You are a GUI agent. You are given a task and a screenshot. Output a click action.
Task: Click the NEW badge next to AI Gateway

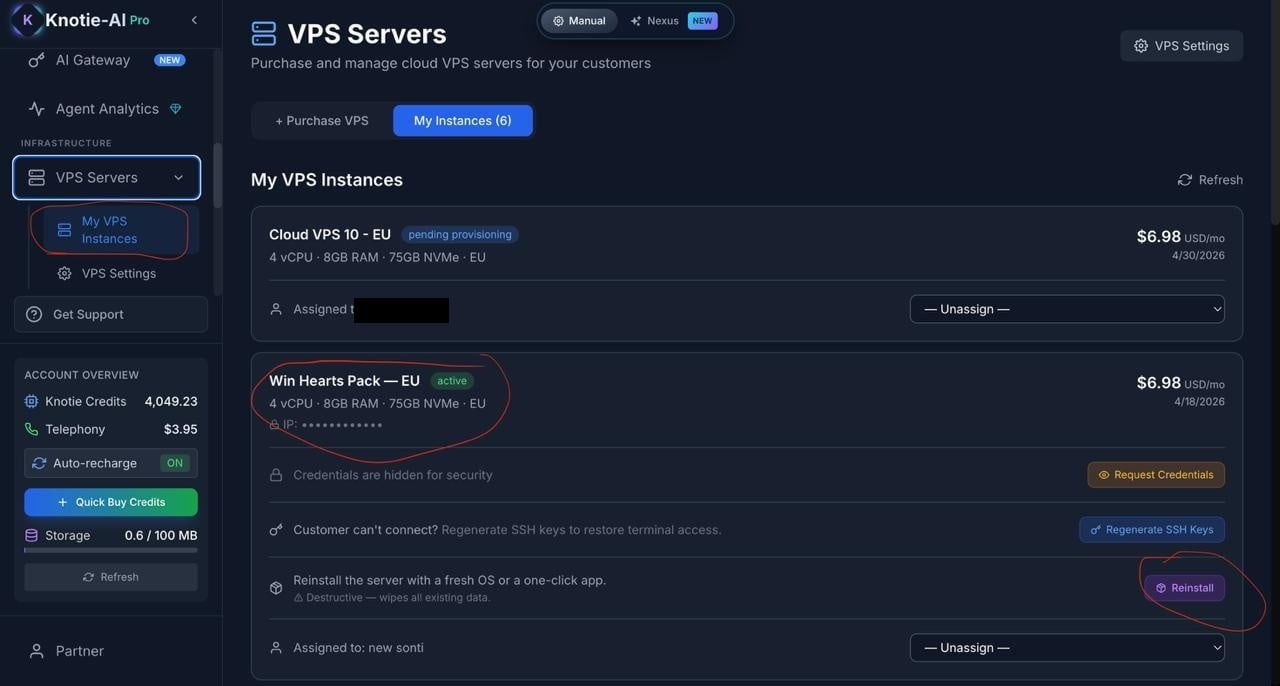tap(170, 60)
